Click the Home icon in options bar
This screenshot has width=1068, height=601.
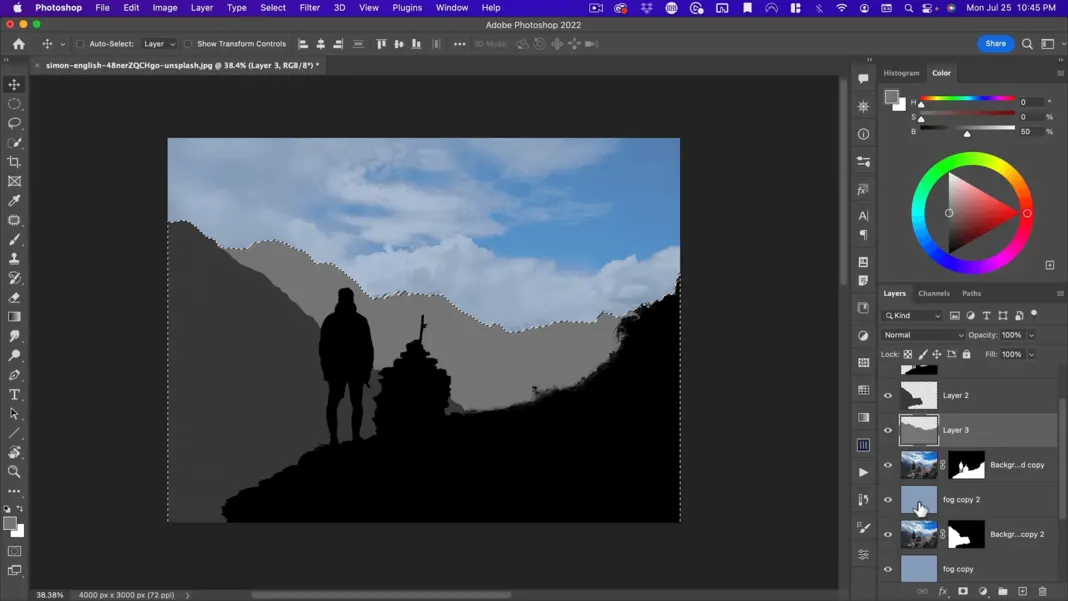click(x=18, y=44)
